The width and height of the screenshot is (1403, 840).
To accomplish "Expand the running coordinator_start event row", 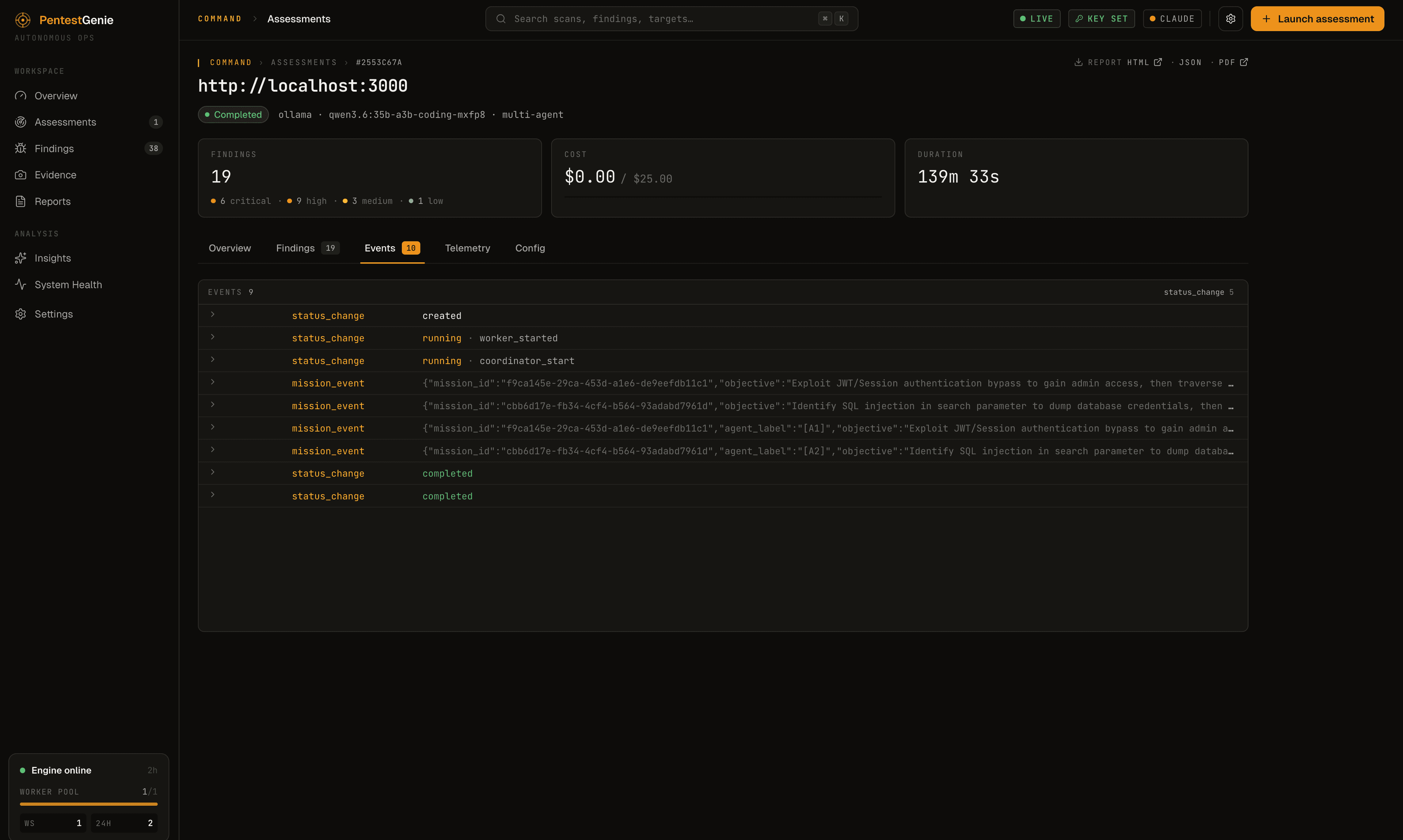I will click(x=213, y=360).
